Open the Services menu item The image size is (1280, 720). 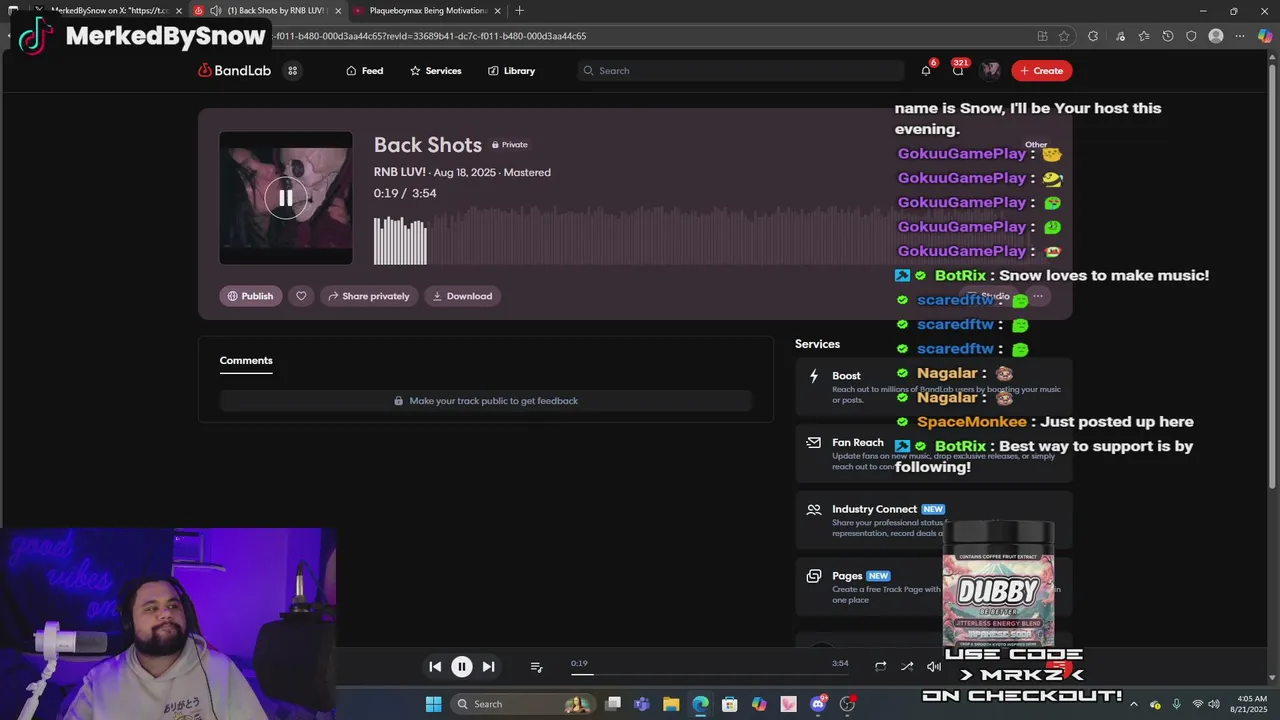435,71
